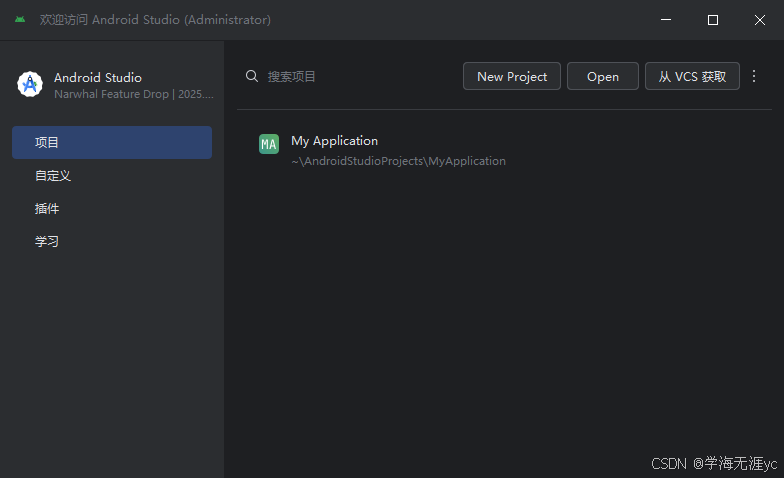The height and width of the screenshot is (478, 784).
Task: Go to the 学习 learn tab
Action: pos(112,242)
